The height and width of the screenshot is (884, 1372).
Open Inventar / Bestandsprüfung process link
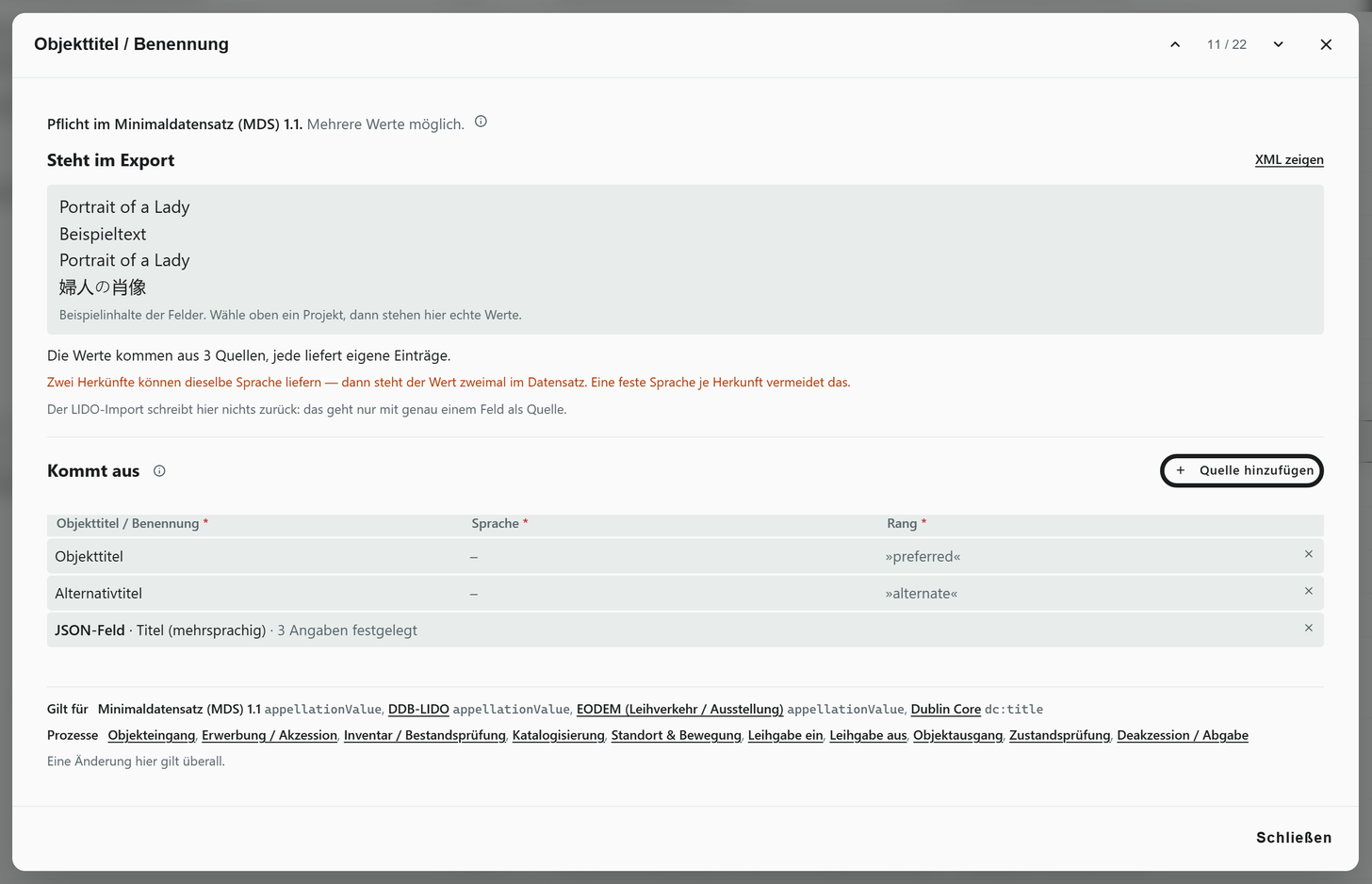click(x=425, y=735)
